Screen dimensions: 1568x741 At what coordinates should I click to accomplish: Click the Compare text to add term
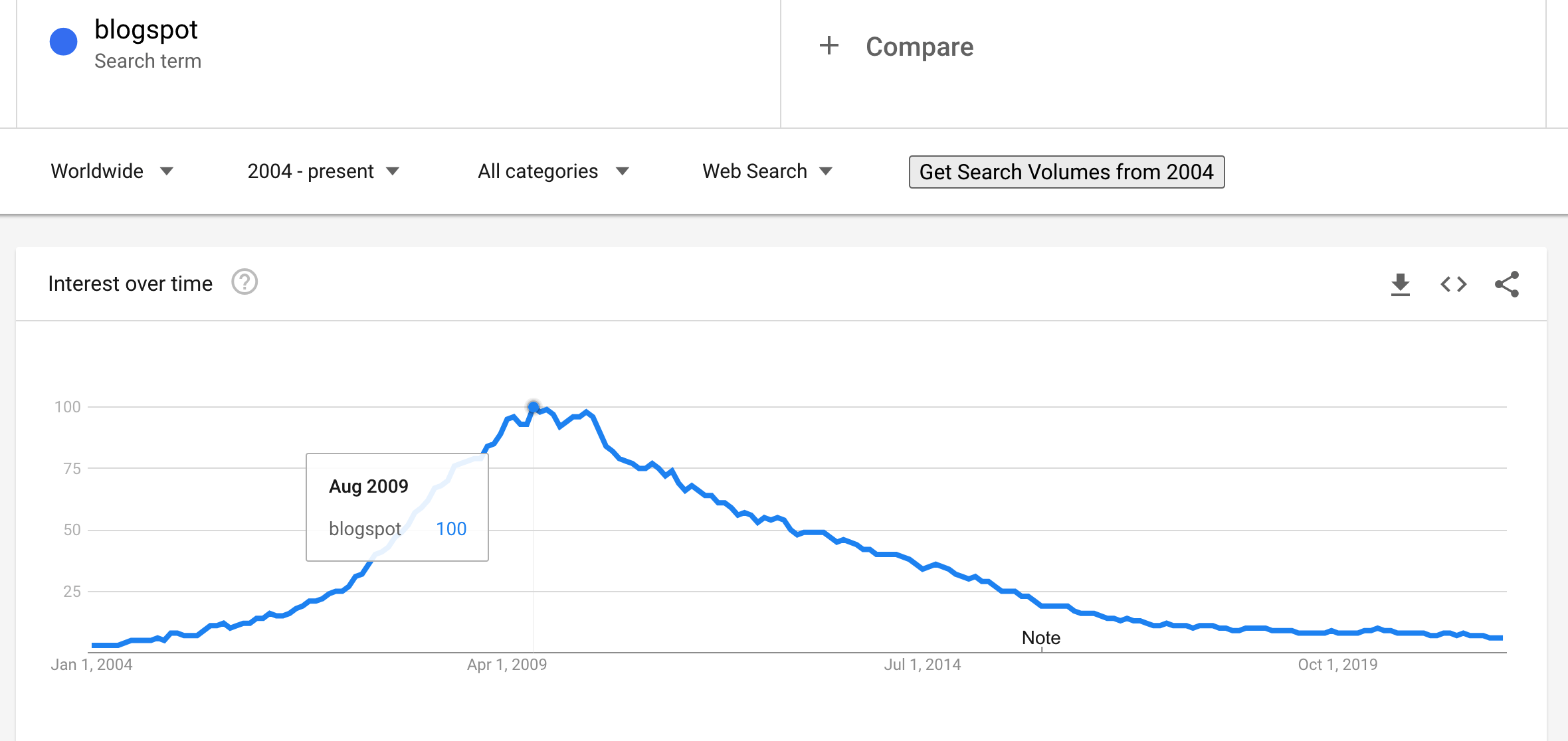pyautogui.click(x=919, y=47)
